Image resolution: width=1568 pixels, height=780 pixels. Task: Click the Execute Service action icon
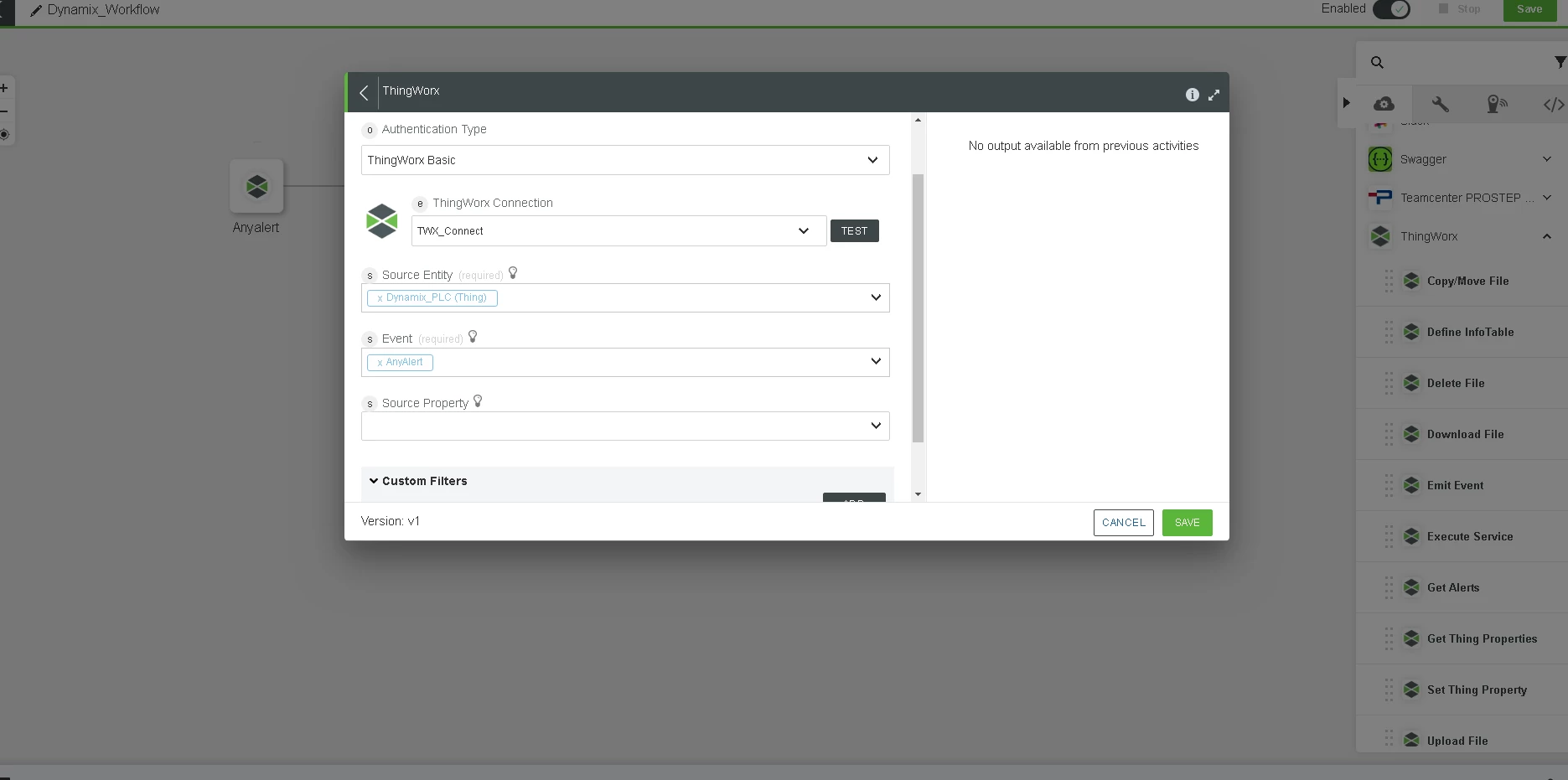click(1411, 536)
